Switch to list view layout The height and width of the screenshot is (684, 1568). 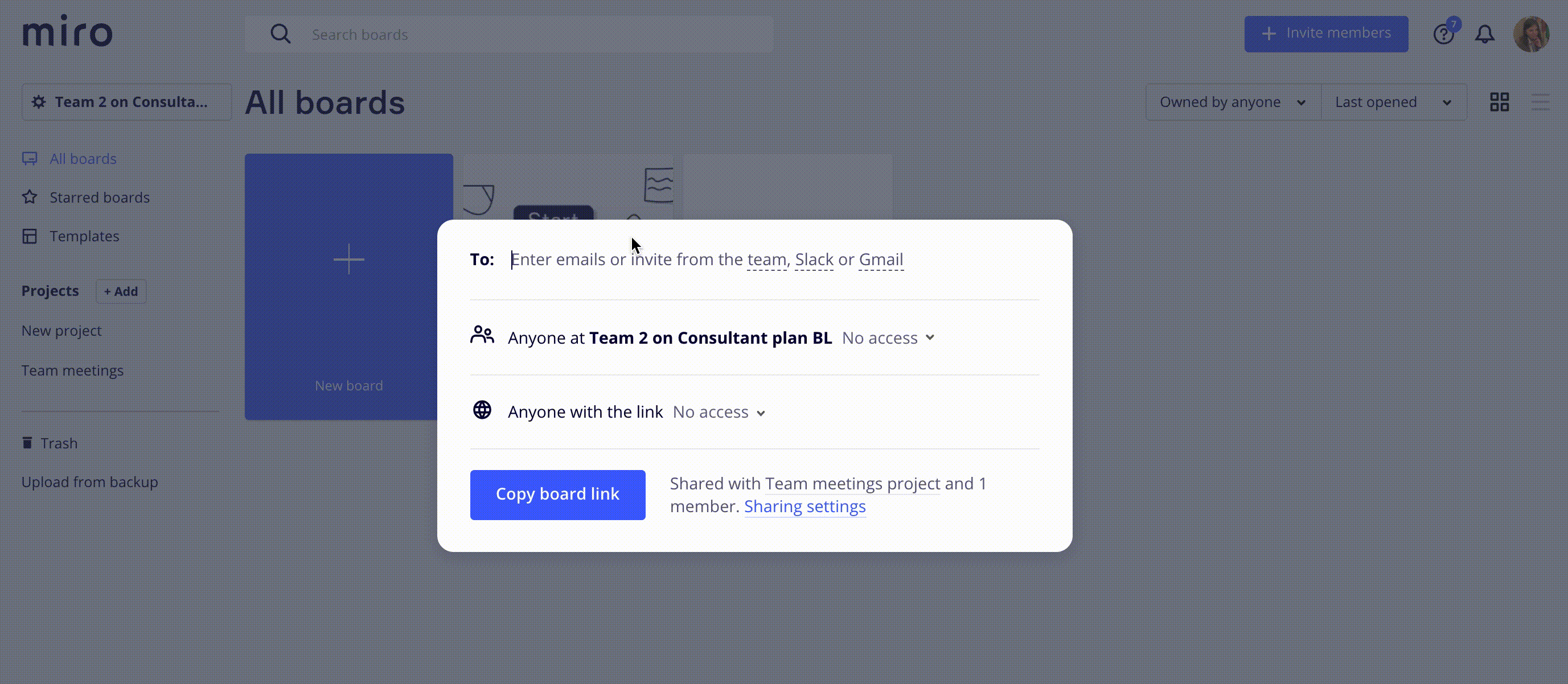pos(1540,102)
